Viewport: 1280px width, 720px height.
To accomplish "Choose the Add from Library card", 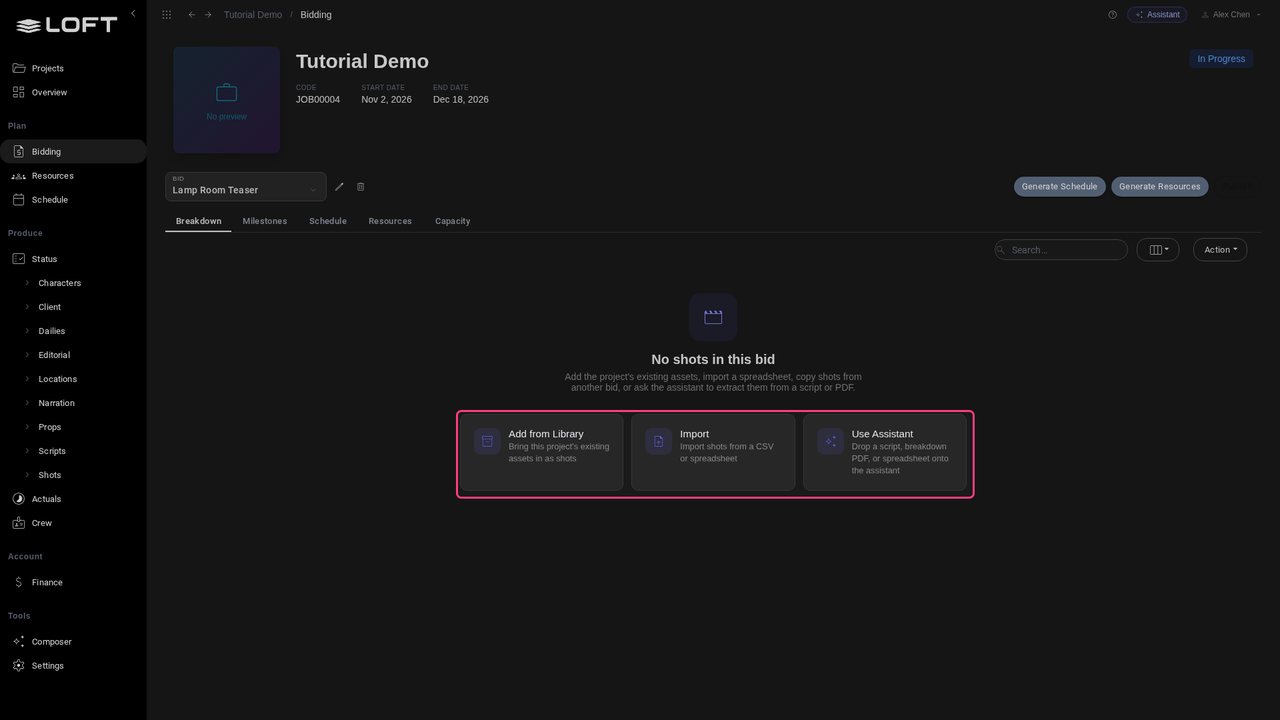I will click(542, 453).
